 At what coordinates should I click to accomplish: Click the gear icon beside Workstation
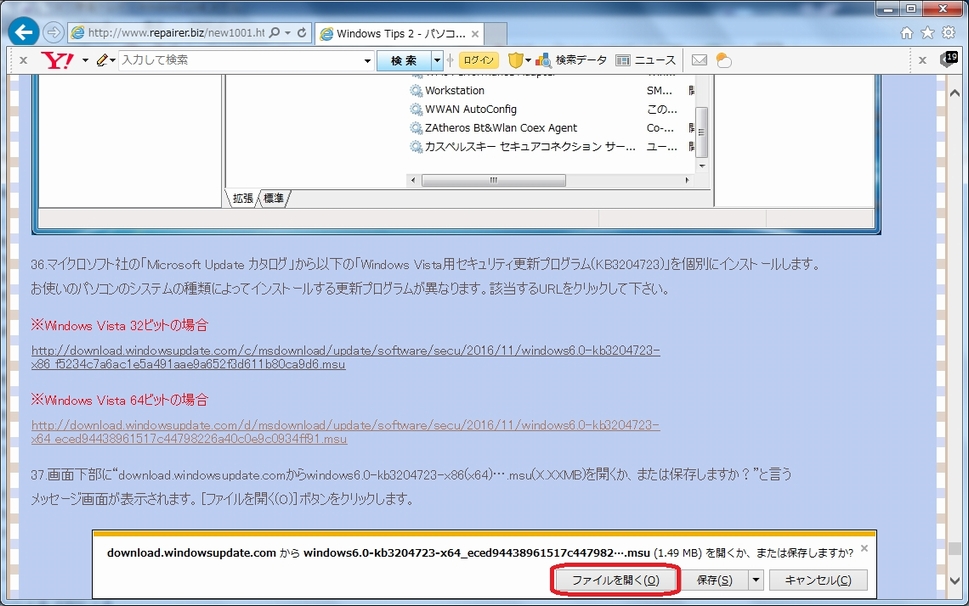point(417,91)
